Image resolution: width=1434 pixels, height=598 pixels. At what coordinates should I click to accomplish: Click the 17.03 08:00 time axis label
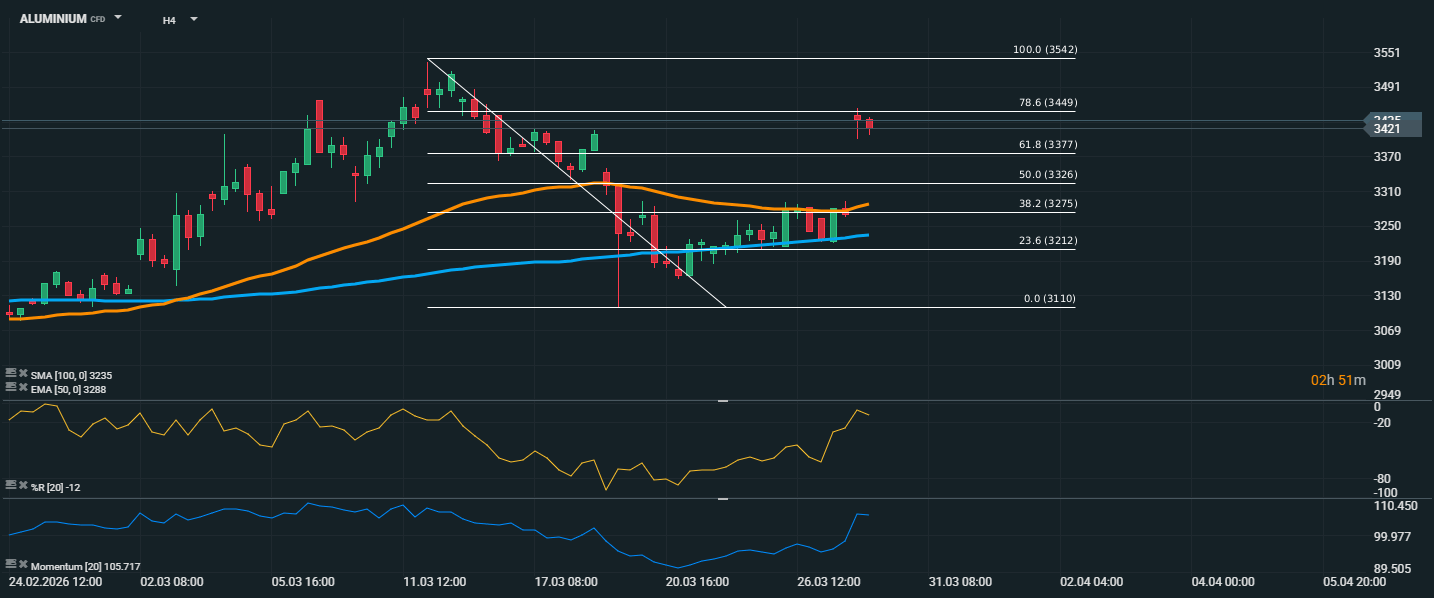(x=566, y=581)
